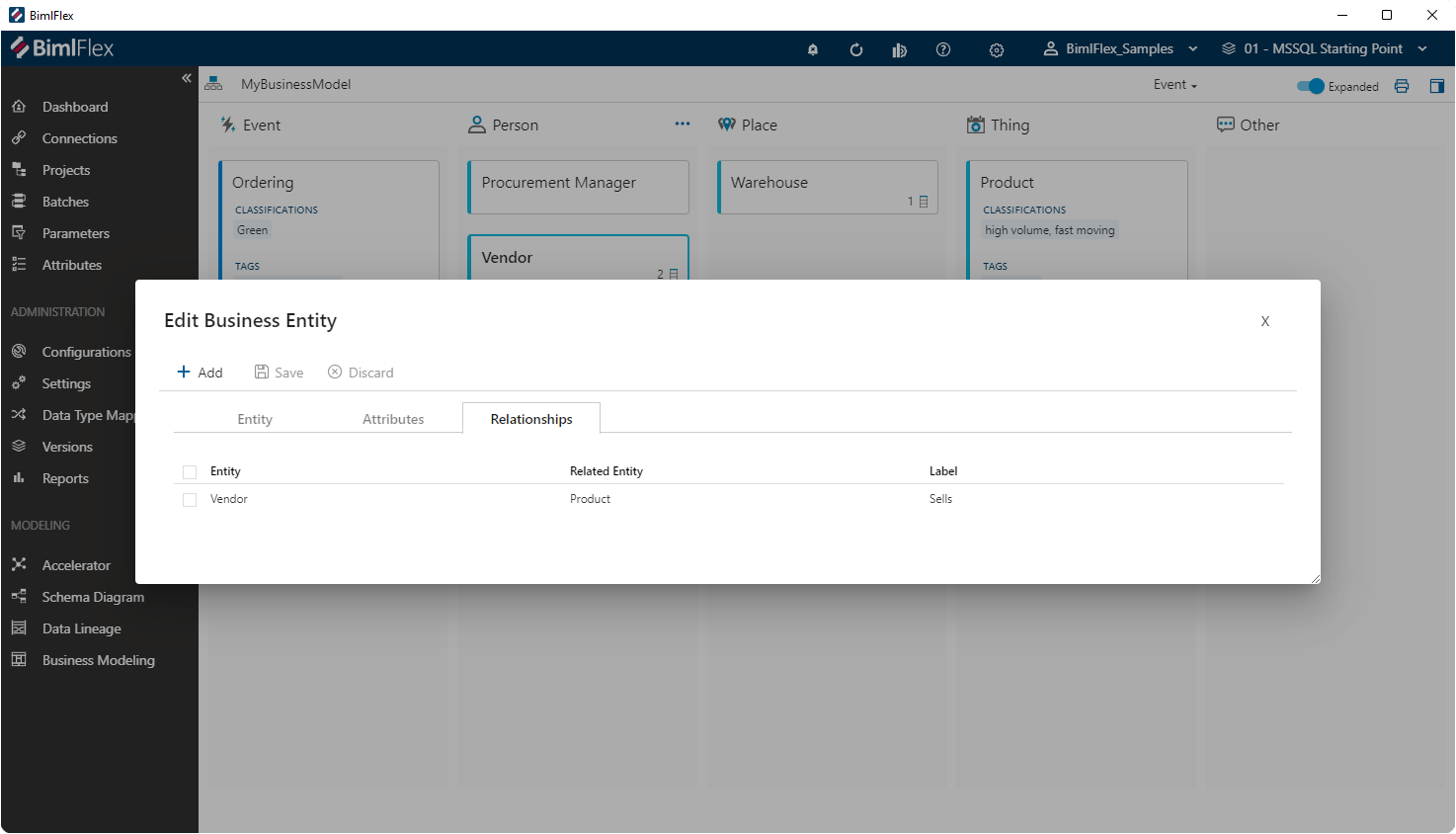Switch to the Attributes tab
The height and width of the screenshot is (834, 1456).
coord(392,418)
